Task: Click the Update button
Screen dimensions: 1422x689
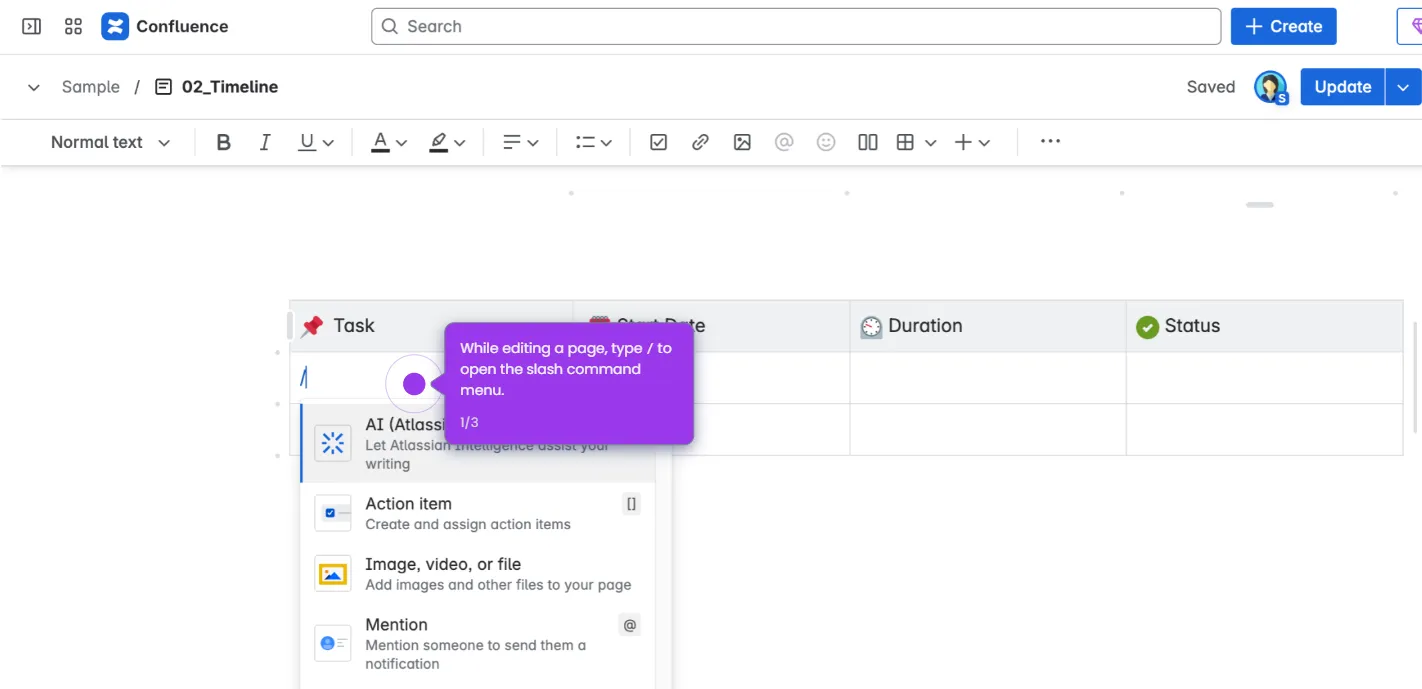Action: (1342, 87)
